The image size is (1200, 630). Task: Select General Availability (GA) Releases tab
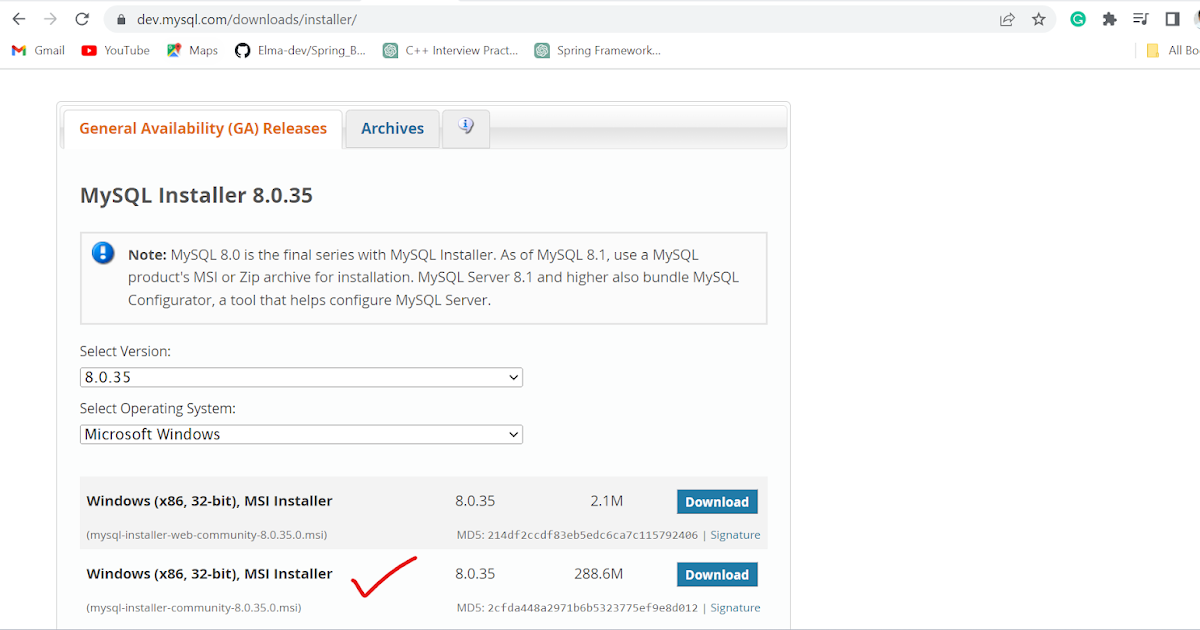click(x=203, y=128)
